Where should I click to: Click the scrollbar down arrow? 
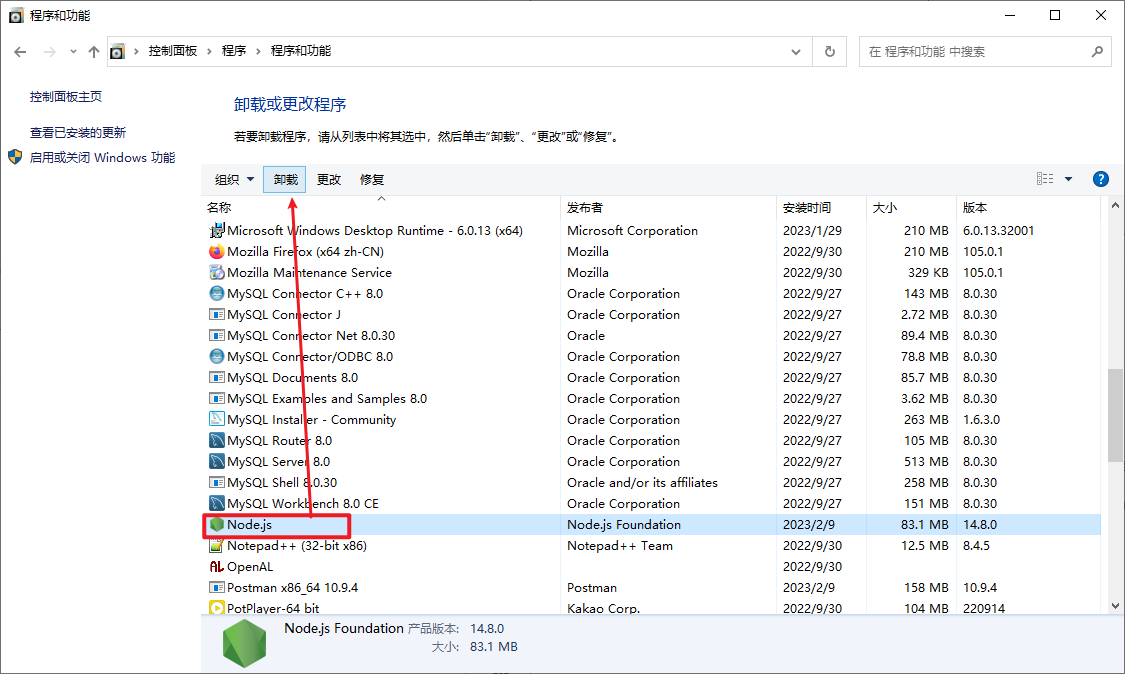1115,606
